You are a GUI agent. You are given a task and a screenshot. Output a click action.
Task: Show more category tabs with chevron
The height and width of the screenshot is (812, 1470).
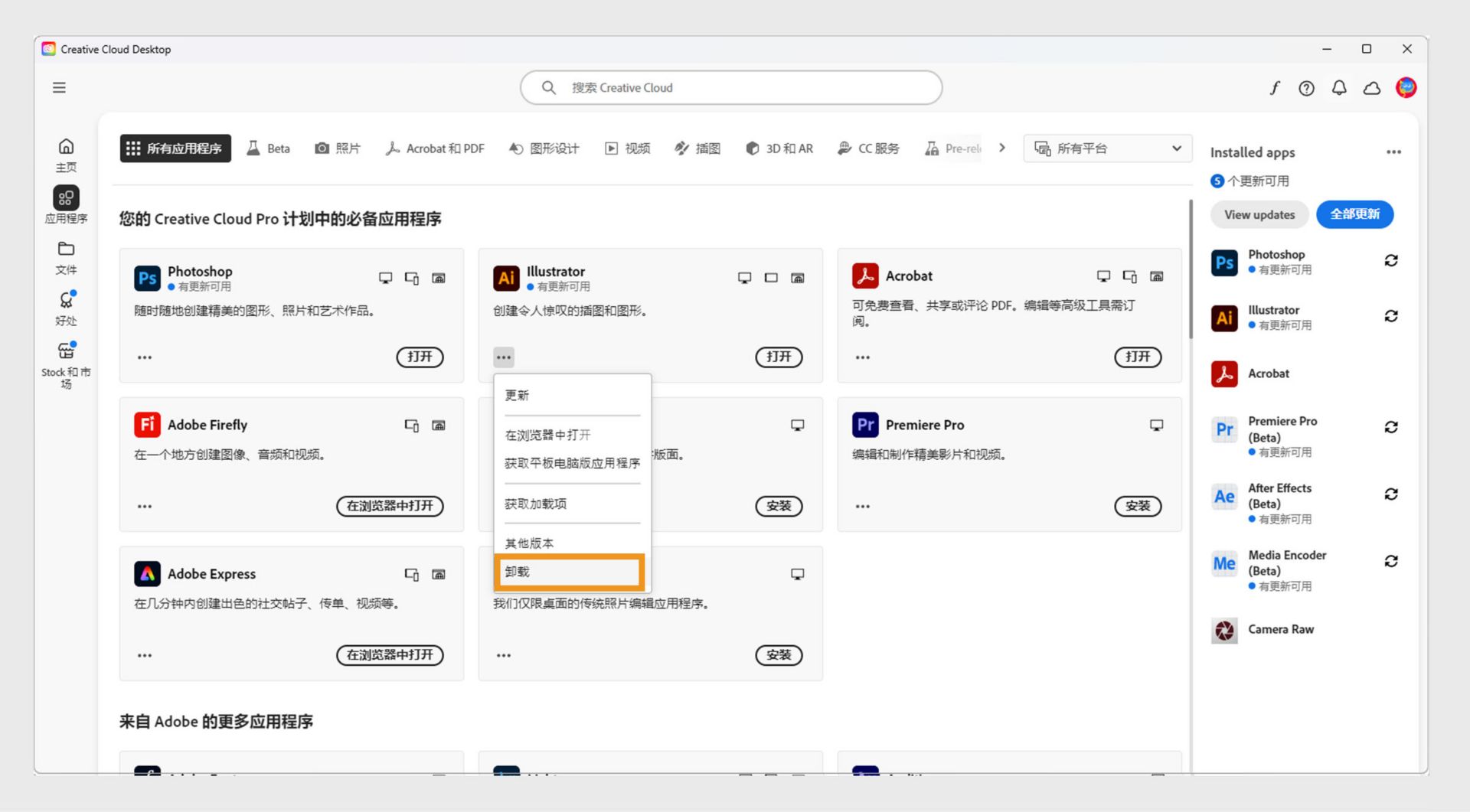1002,148
